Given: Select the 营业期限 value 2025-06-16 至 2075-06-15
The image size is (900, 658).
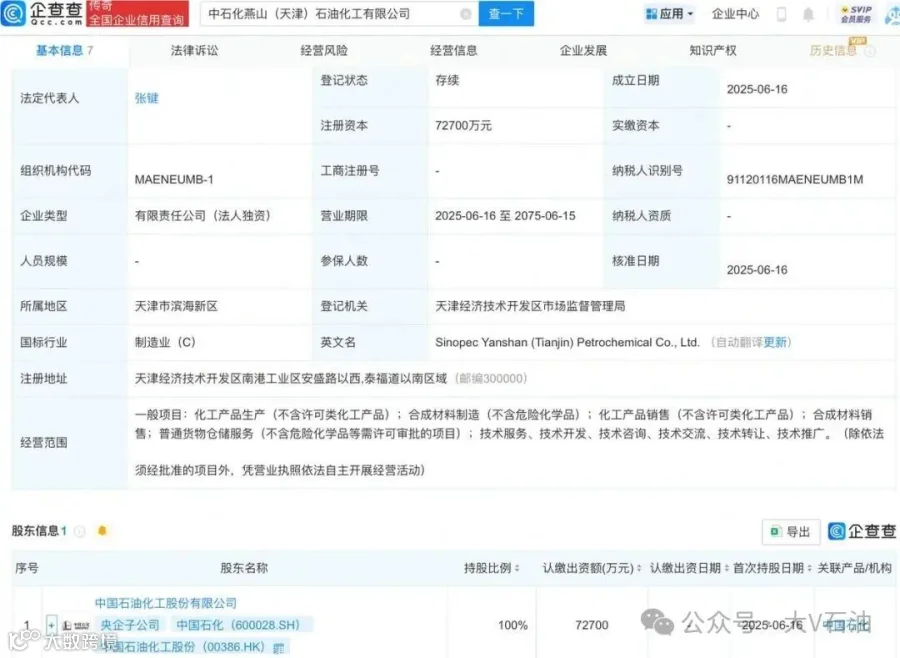Looking at the screenshot, I should point(505,216).
